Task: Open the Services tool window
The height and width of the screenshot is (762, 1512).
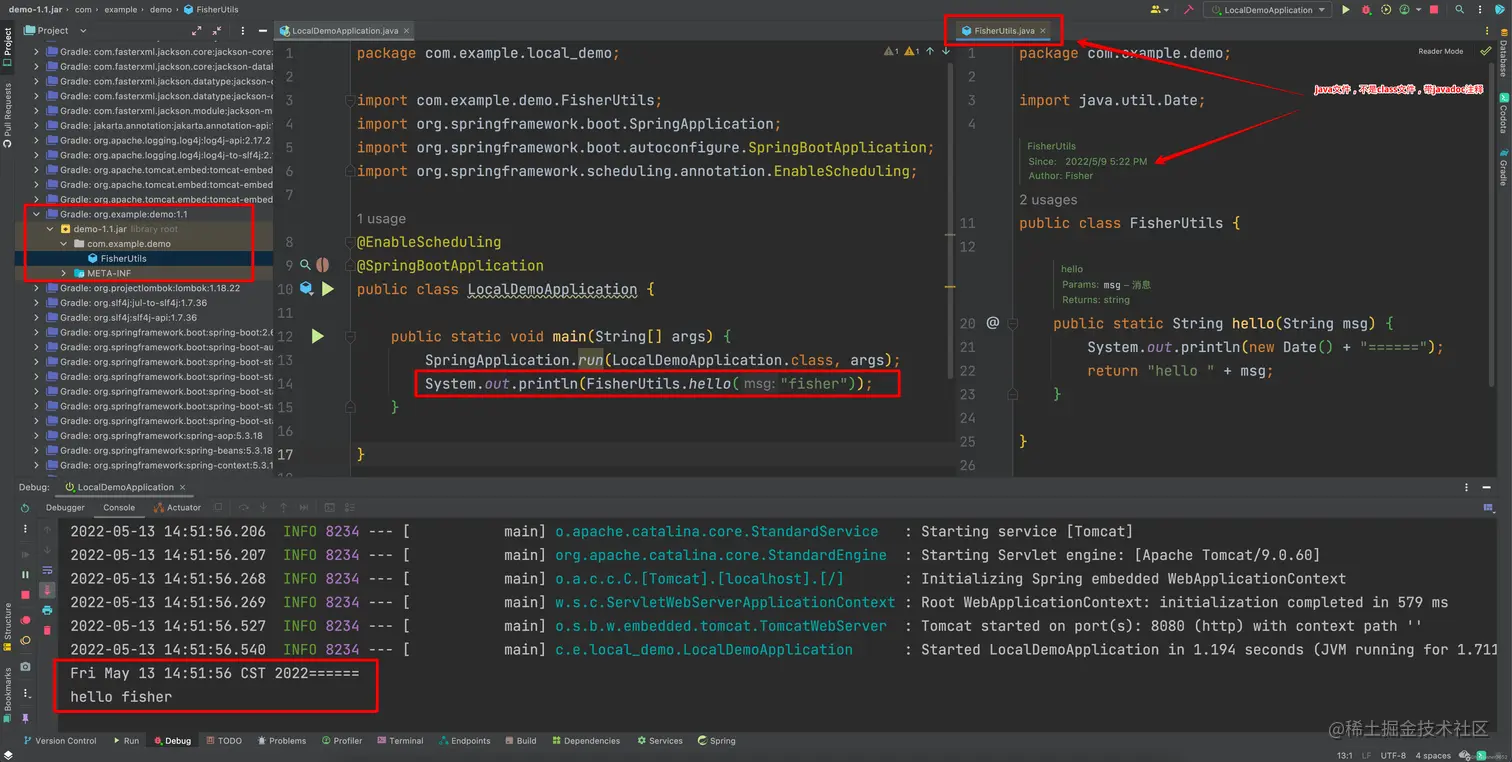Action: tap(659, 741)
